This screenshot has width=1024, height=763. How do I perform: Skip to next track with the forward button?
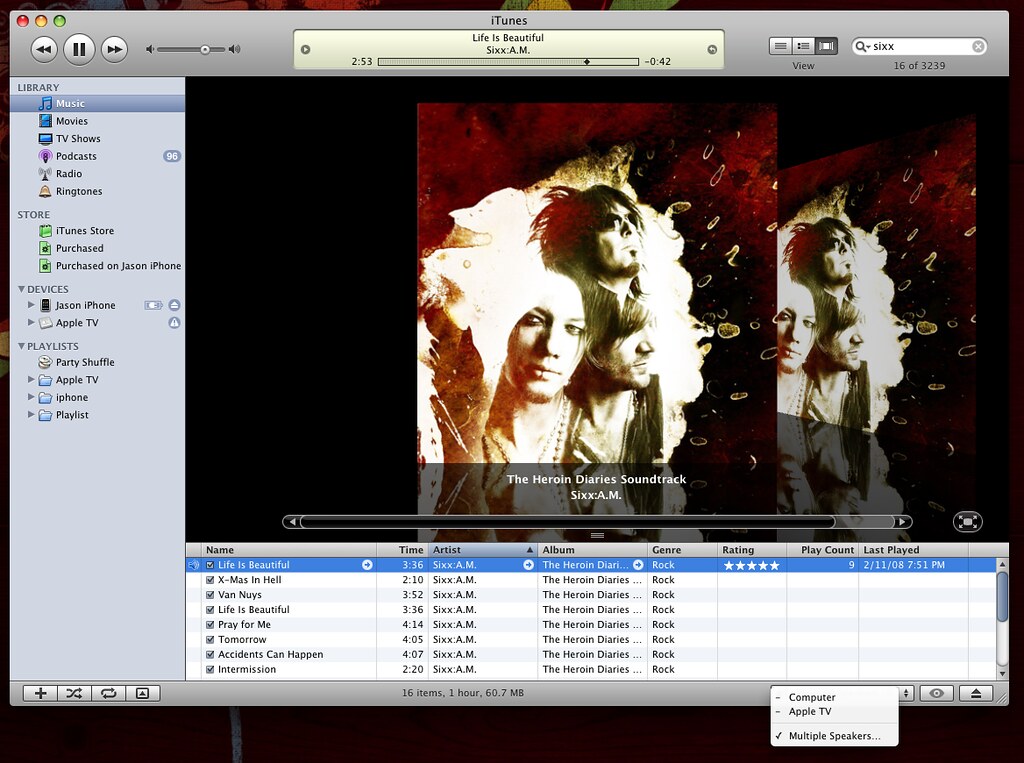click(x=114, y=50)
